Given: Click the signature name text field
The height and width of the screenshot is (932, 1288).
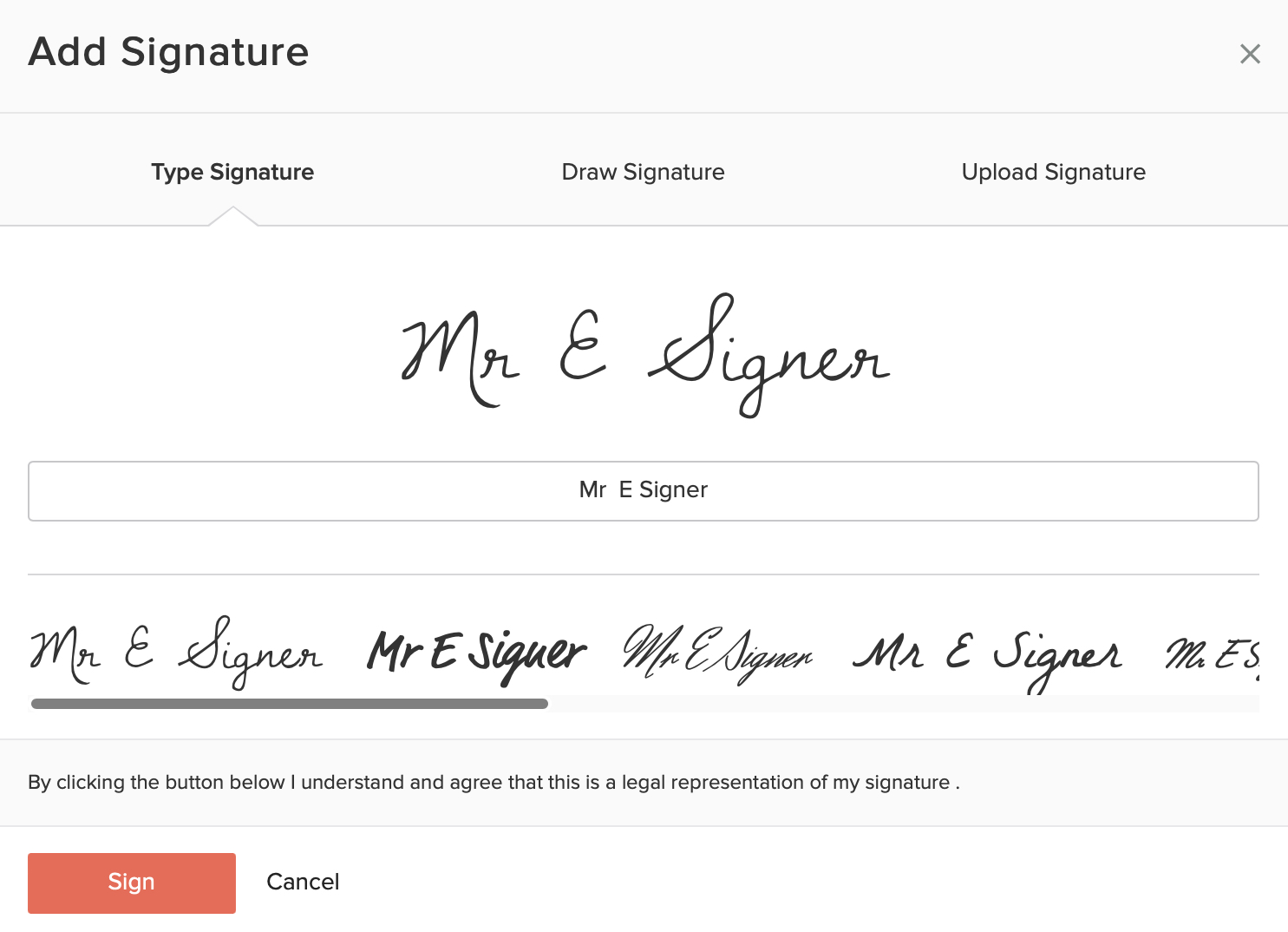Looking at the screenshot, I should 643,490.
